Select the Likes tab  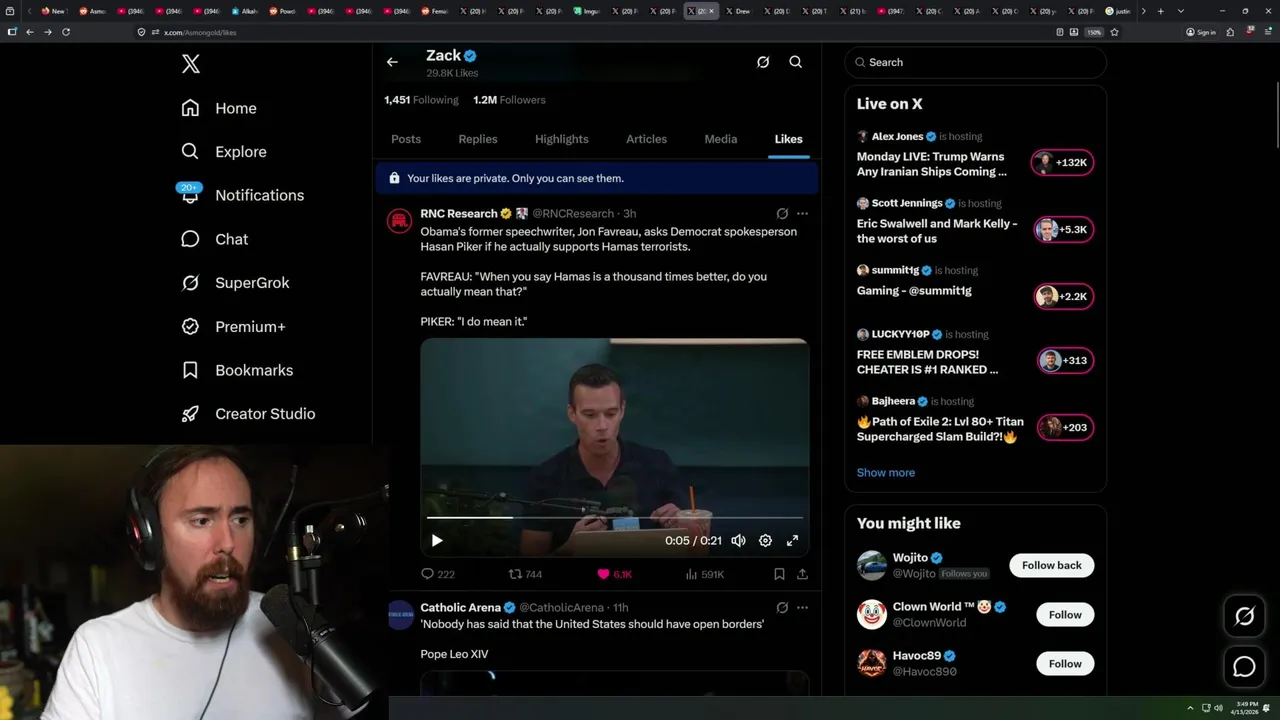(788, 139)
